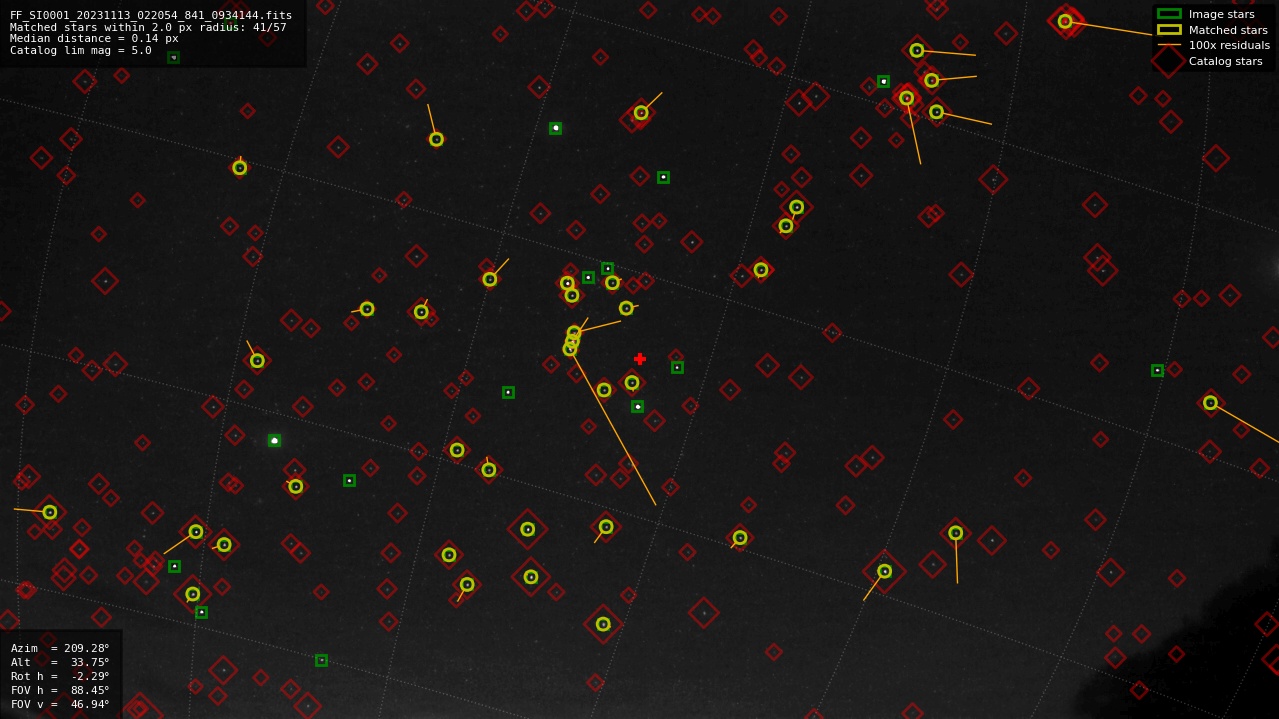Select the red cross center marker
This screenshot has height=719, width=1279.
(640, 359)
